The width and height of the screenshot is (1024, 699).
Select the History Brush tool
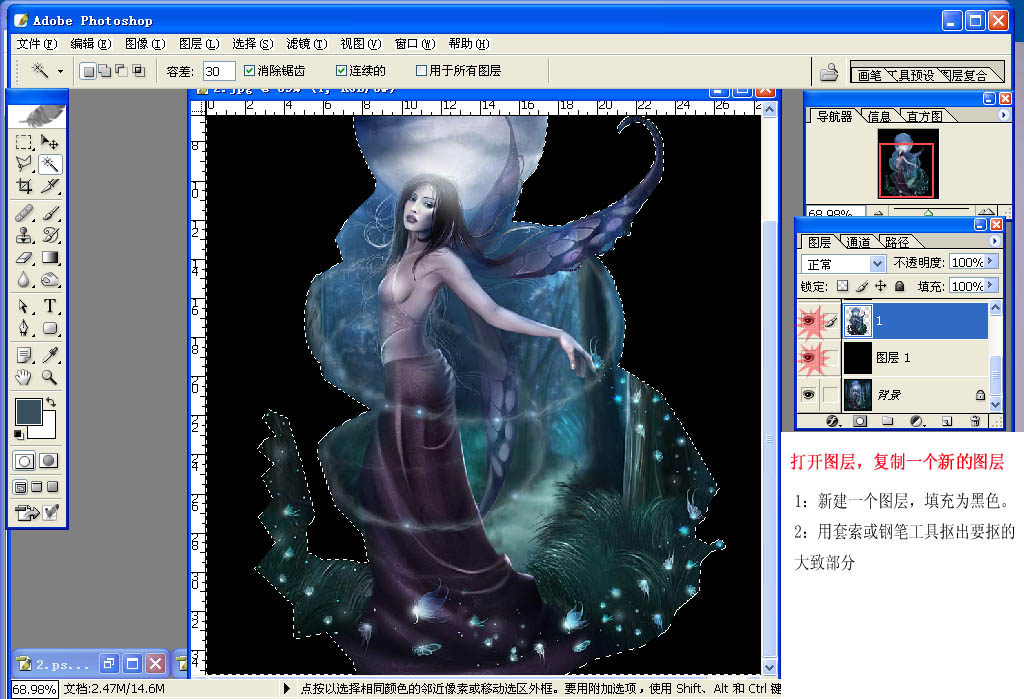coord(50,235)
